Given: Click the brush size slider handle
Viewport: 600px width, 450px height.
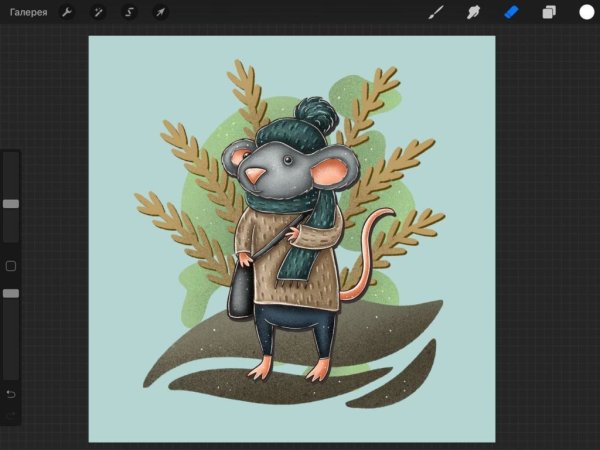Looking at the screenshot, I should (x=11, y=203).
